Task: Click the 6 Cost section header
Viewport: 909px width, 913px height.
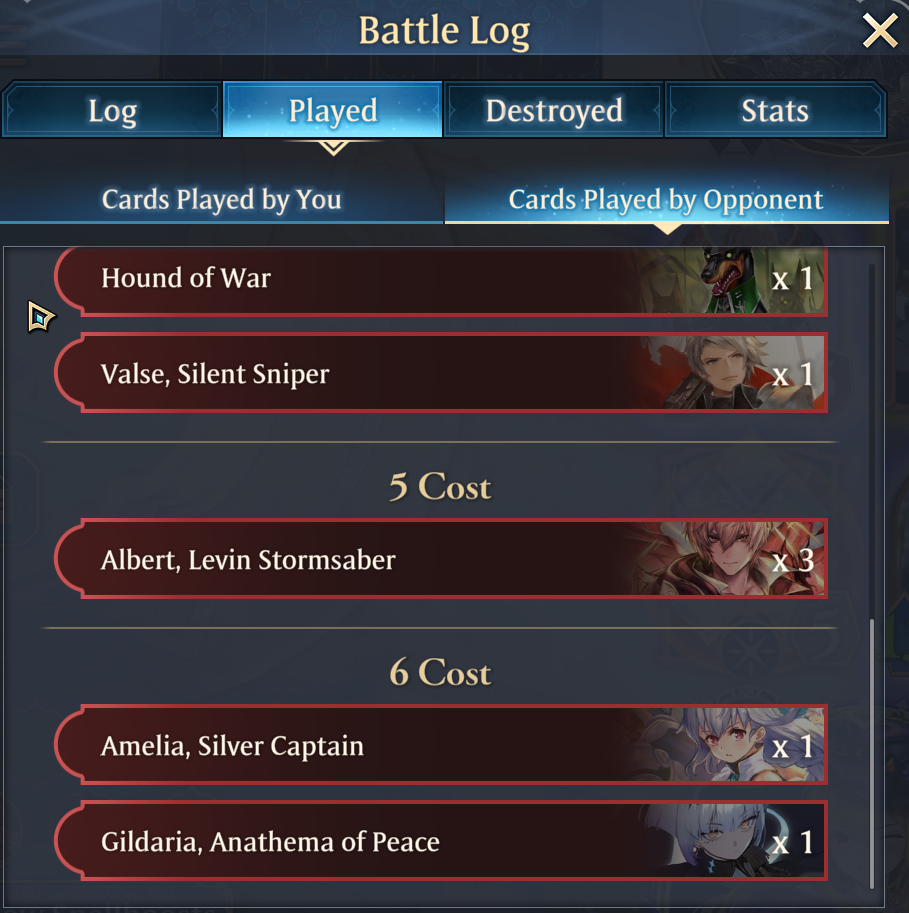Action: 440,672
